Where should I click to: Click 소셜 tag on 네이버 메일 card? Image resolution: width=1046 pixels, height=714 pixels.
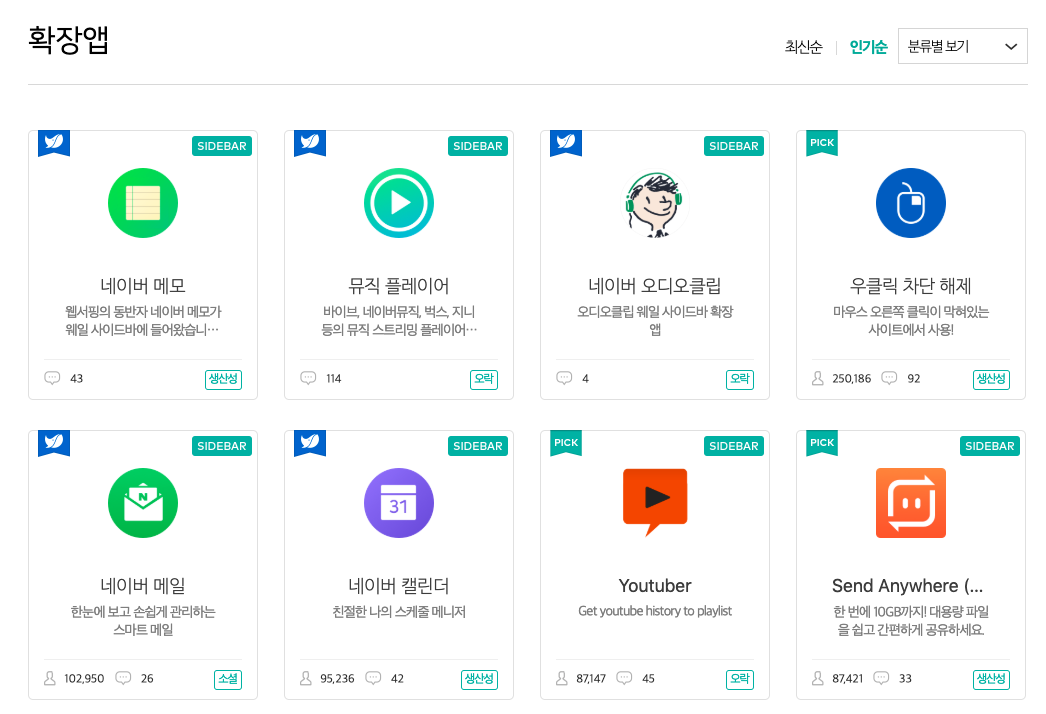[227, 679]
